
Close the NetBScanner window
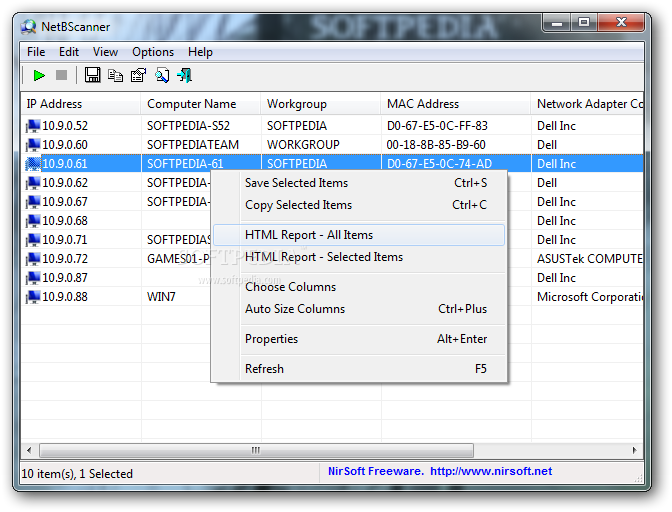(x=621, y=23)
